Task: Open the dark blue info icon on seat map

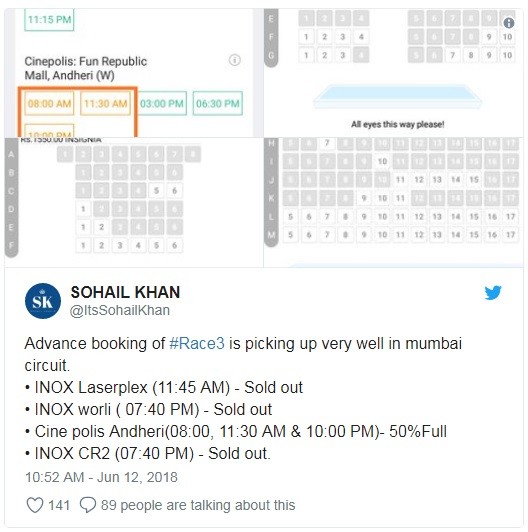Action: (x=509, y=23)
